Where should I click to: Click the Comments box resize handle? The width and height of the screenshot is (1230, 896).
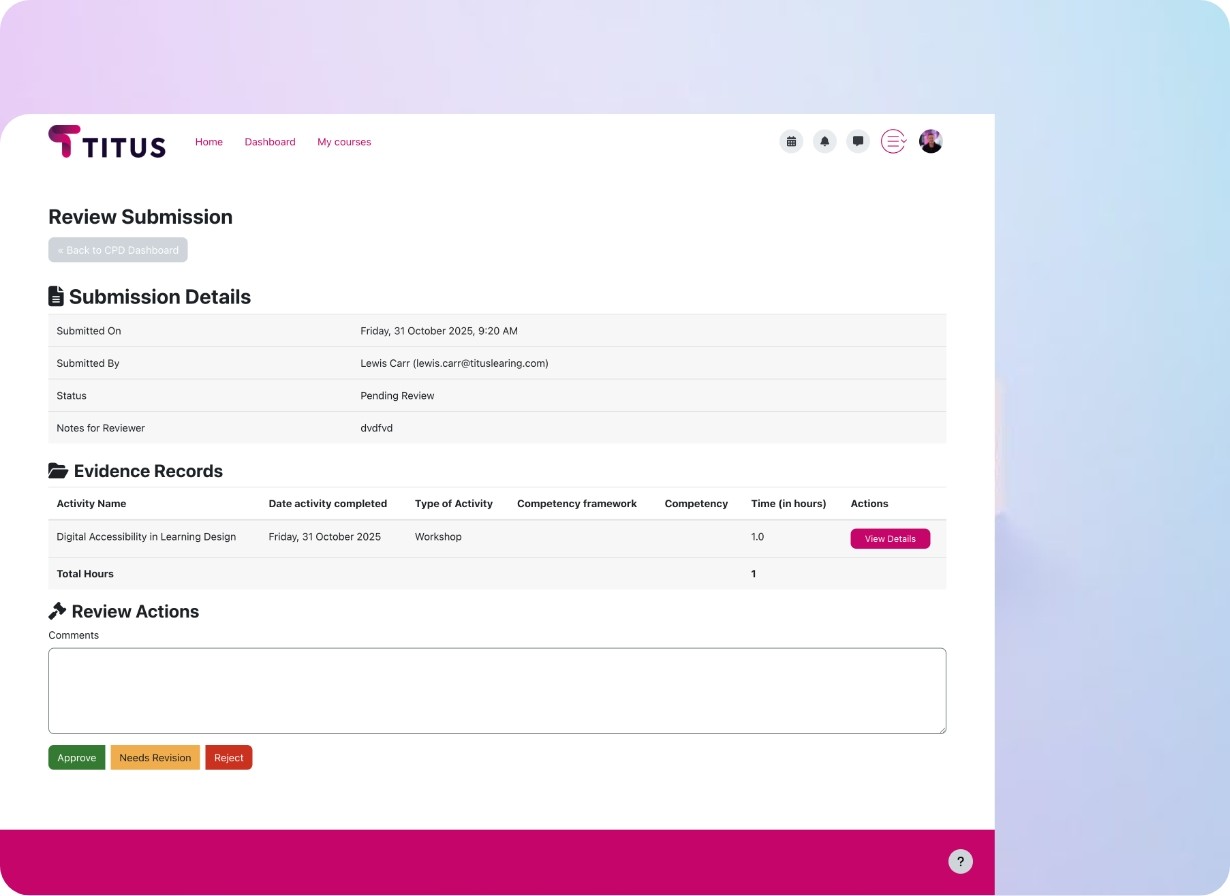coord(941,729)
